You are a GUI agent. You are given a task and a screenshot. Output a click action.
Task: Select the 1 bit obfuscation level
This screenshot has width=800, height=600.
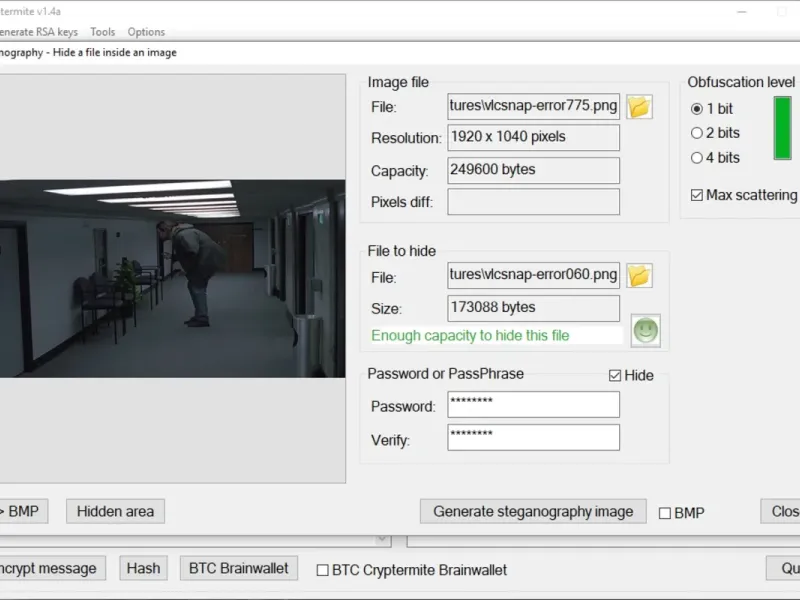[x=697, y=109]
